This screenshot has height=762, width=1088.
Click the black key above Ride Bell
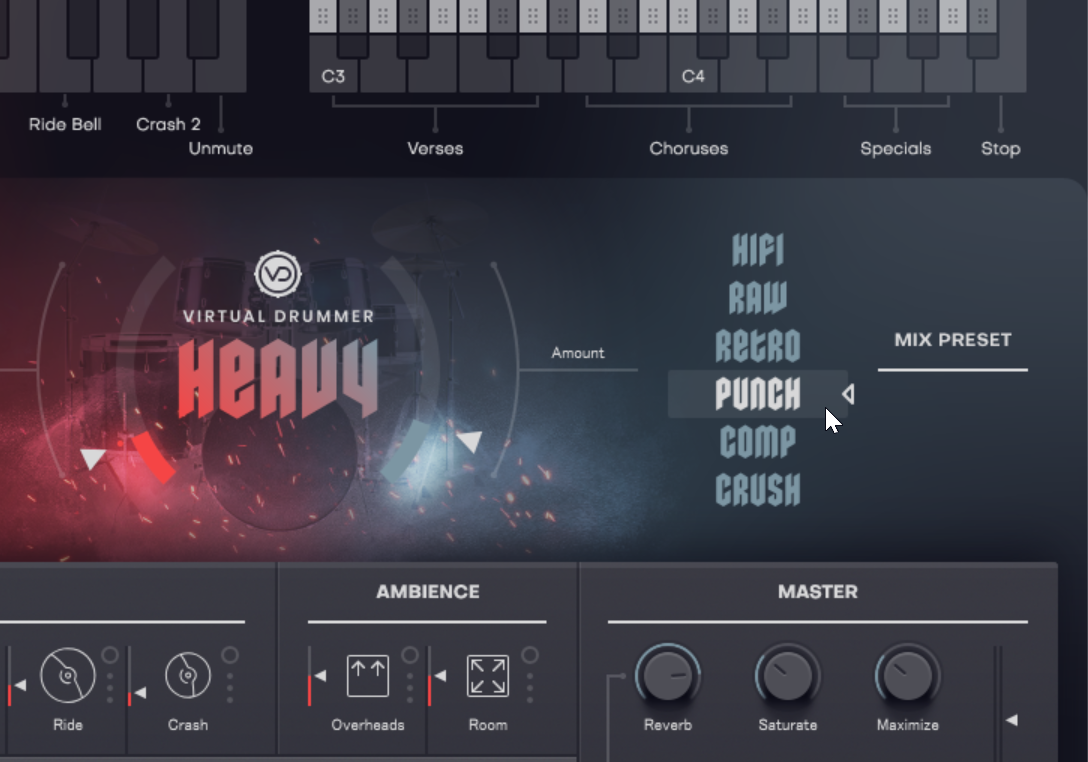[83, 28]
